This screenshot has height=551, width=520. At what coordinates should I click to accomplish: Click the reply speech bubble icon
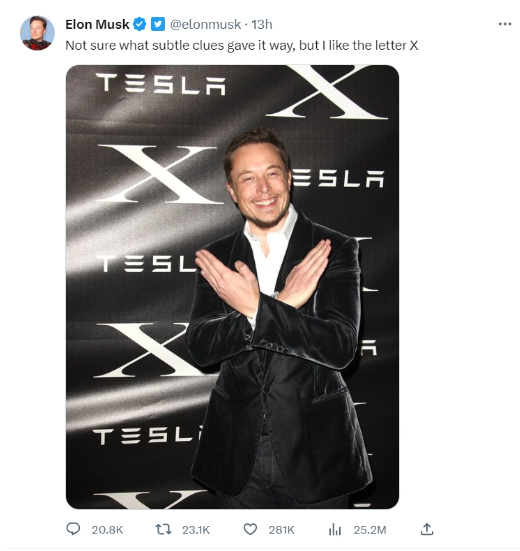73,529
